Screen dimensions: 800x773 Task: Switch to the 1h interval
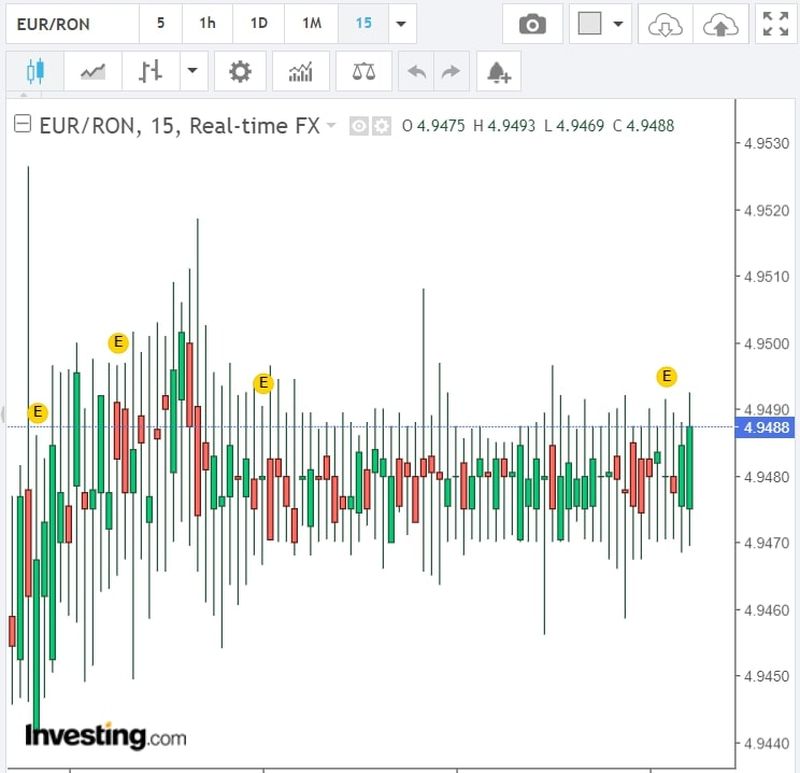(207, 24)
